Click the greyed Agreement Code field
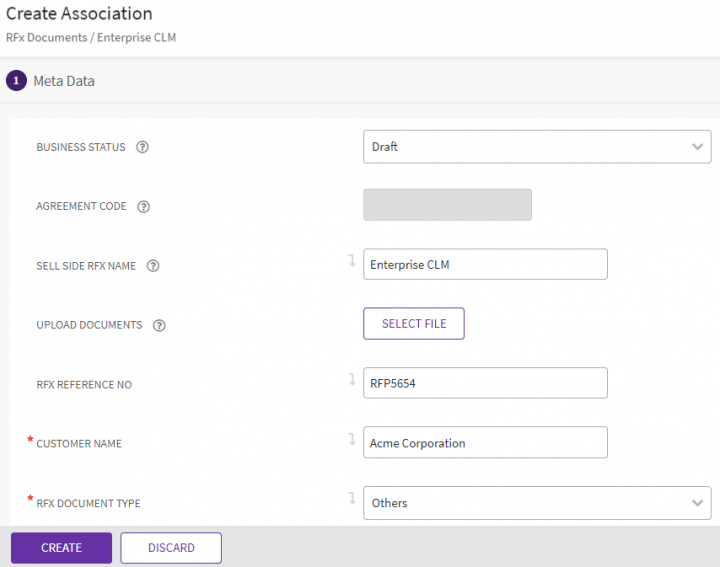 point(447,206)
